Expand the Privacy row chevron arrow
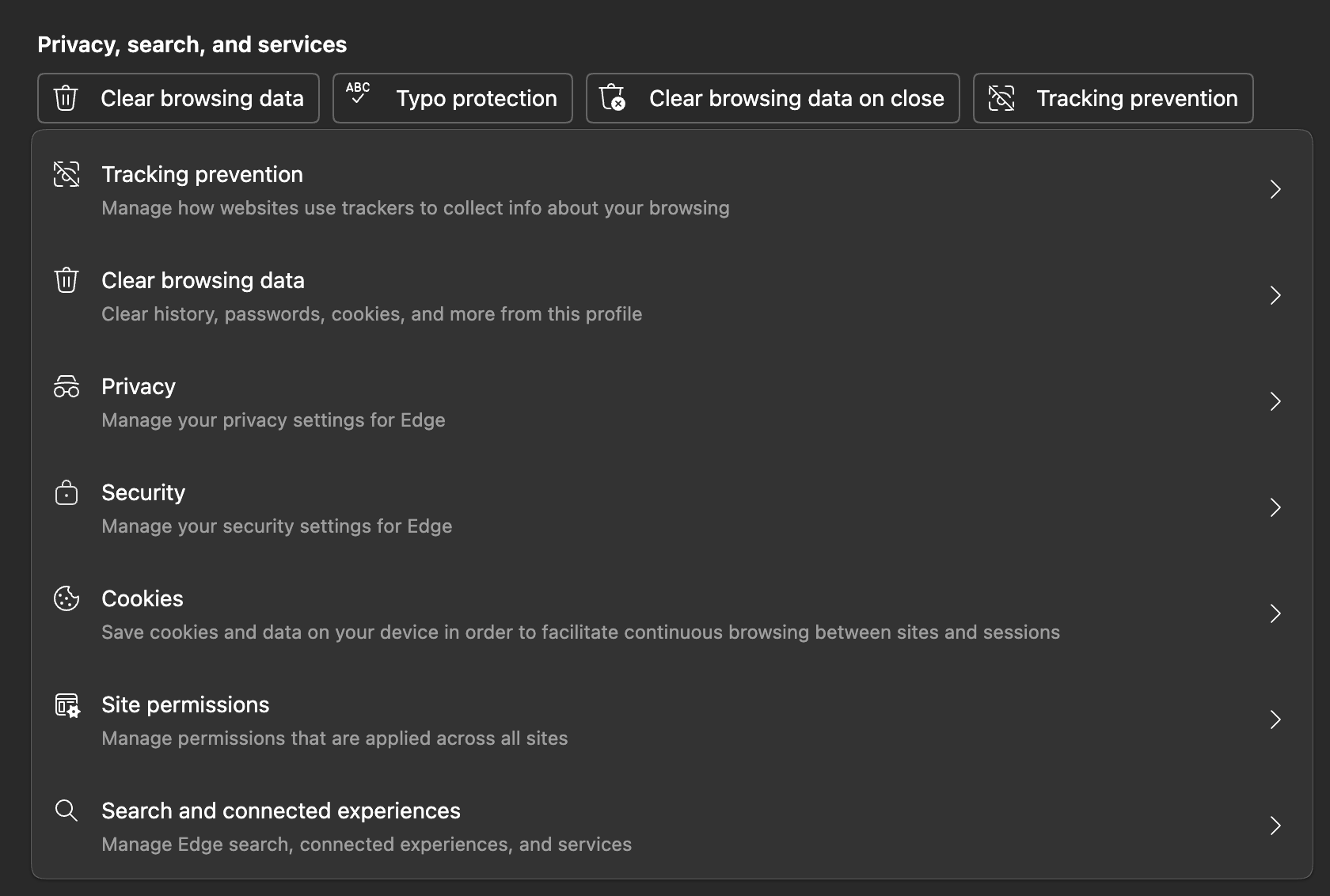The width and height of the screenshot is (1330, 896). pos(1275,401)
